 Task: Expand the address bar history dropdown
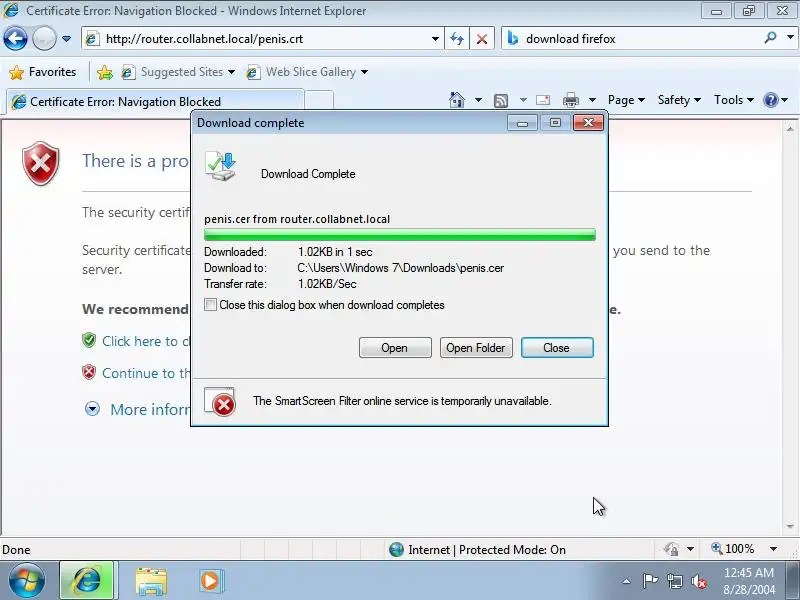(435, 39)
